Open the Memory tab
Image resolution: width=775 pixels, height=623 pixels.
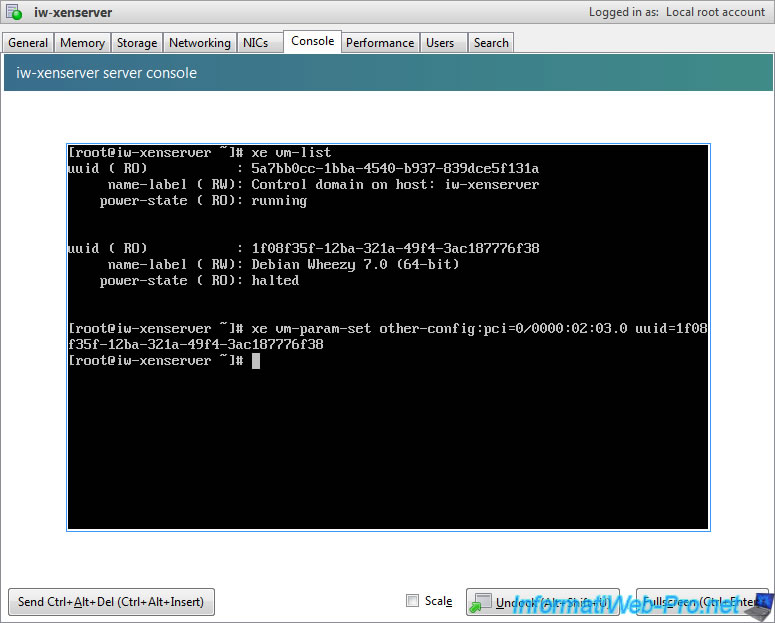pyautogui.click(x=82, y=43)
